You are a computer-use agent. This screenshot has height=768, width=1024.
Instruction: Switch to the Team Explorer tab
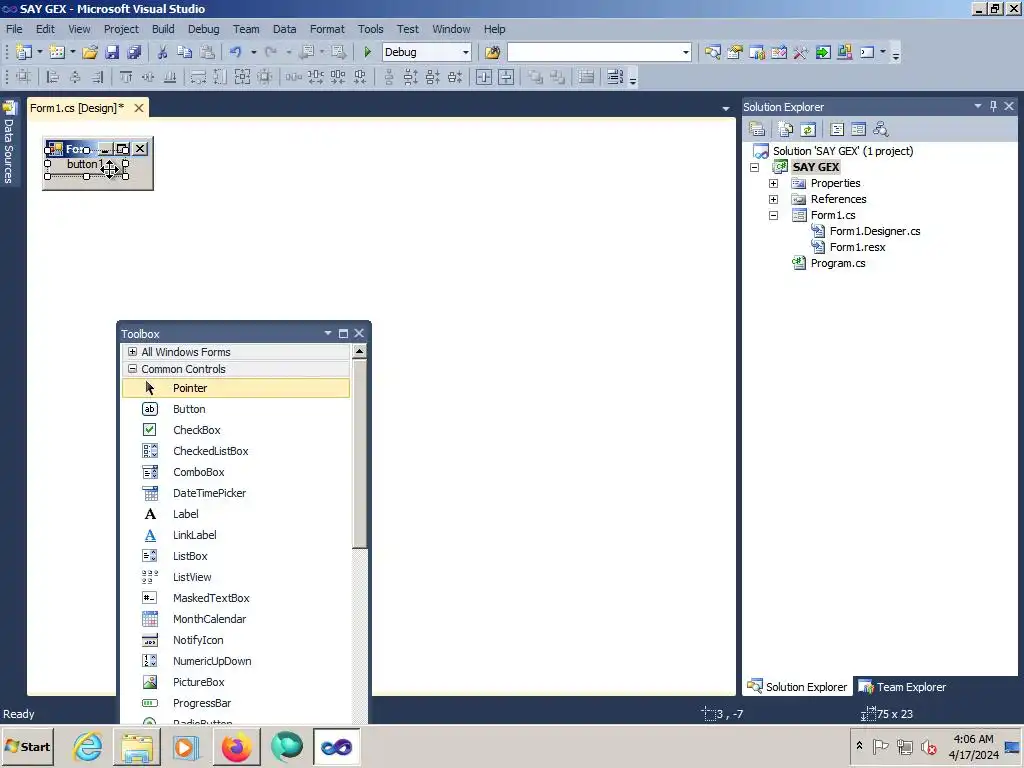pos(903,686)
